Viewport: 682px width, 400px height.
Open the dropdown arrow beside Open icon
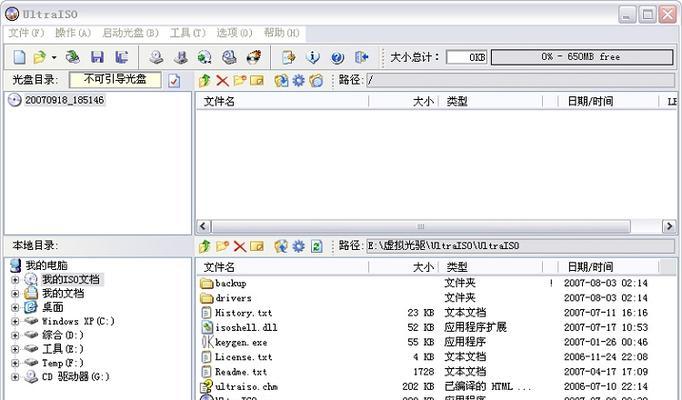tap(54, 57)
